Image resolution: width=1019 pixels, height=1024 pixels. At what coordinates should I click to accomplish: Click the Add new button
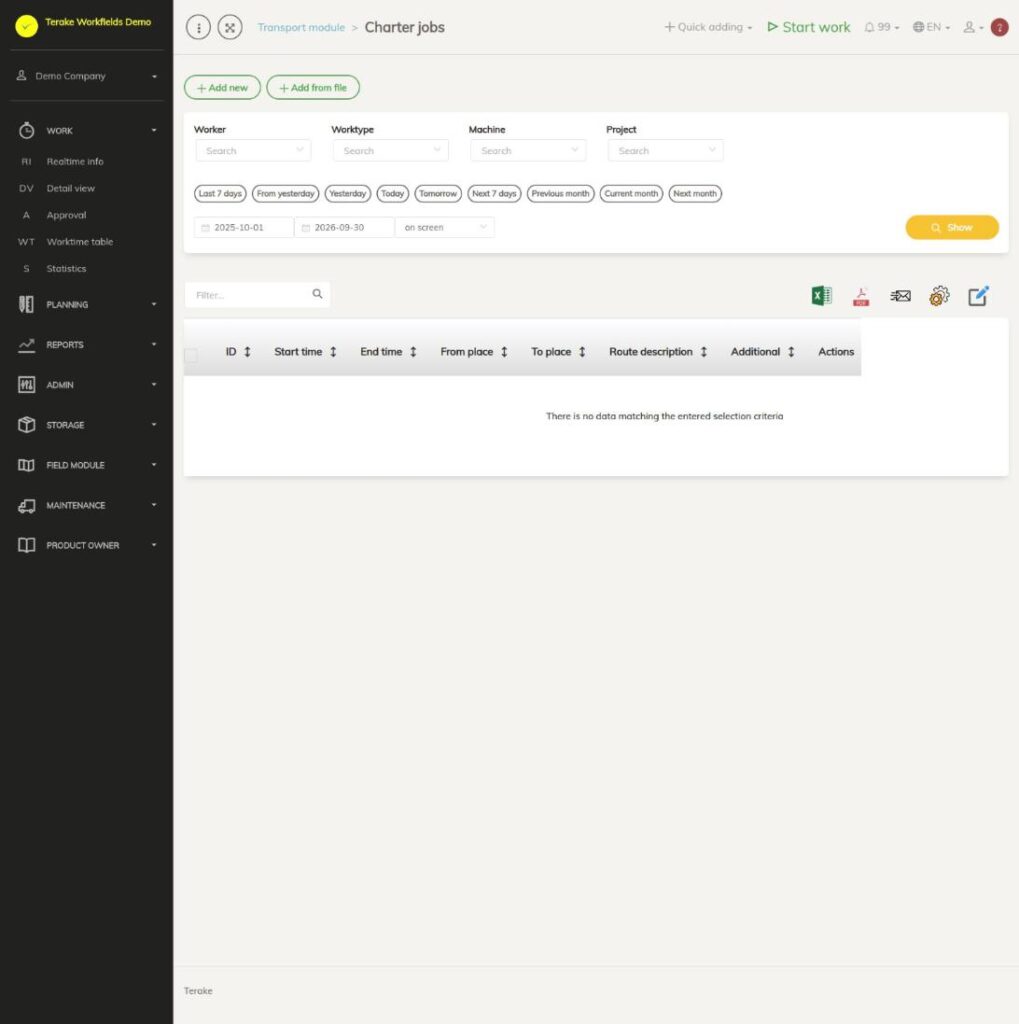click(x=222, y=88)
